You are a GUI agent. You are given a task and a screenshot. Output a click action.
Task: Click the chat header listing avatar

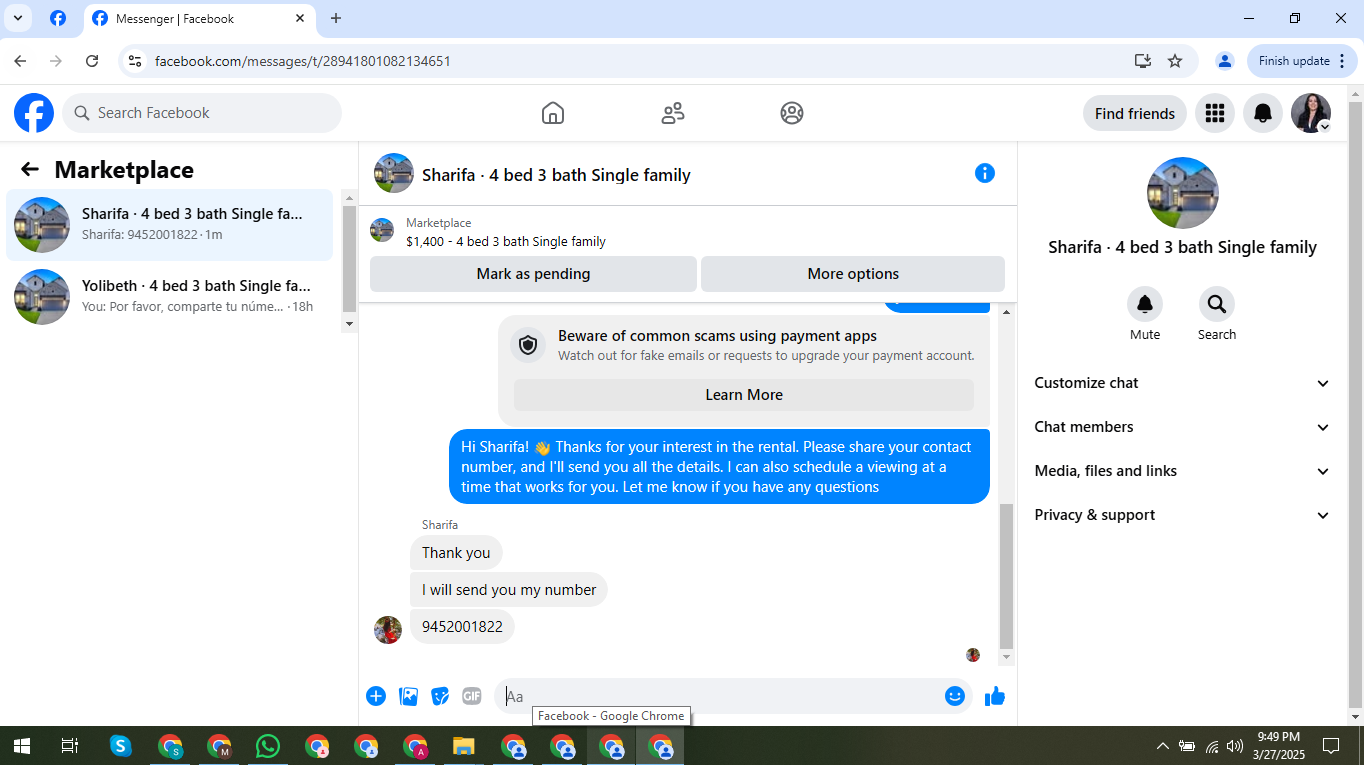394,173
